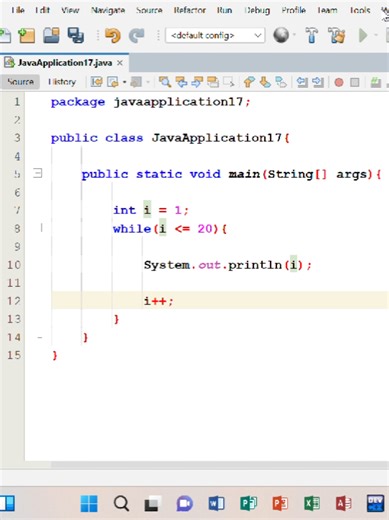
Task: Open the Refactor menu
Action: click(189, 10)
